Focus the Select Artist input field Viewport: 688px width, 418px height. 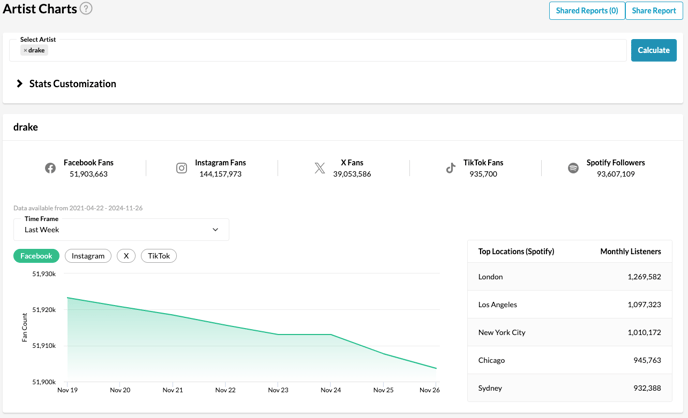[x=318, y=50]
